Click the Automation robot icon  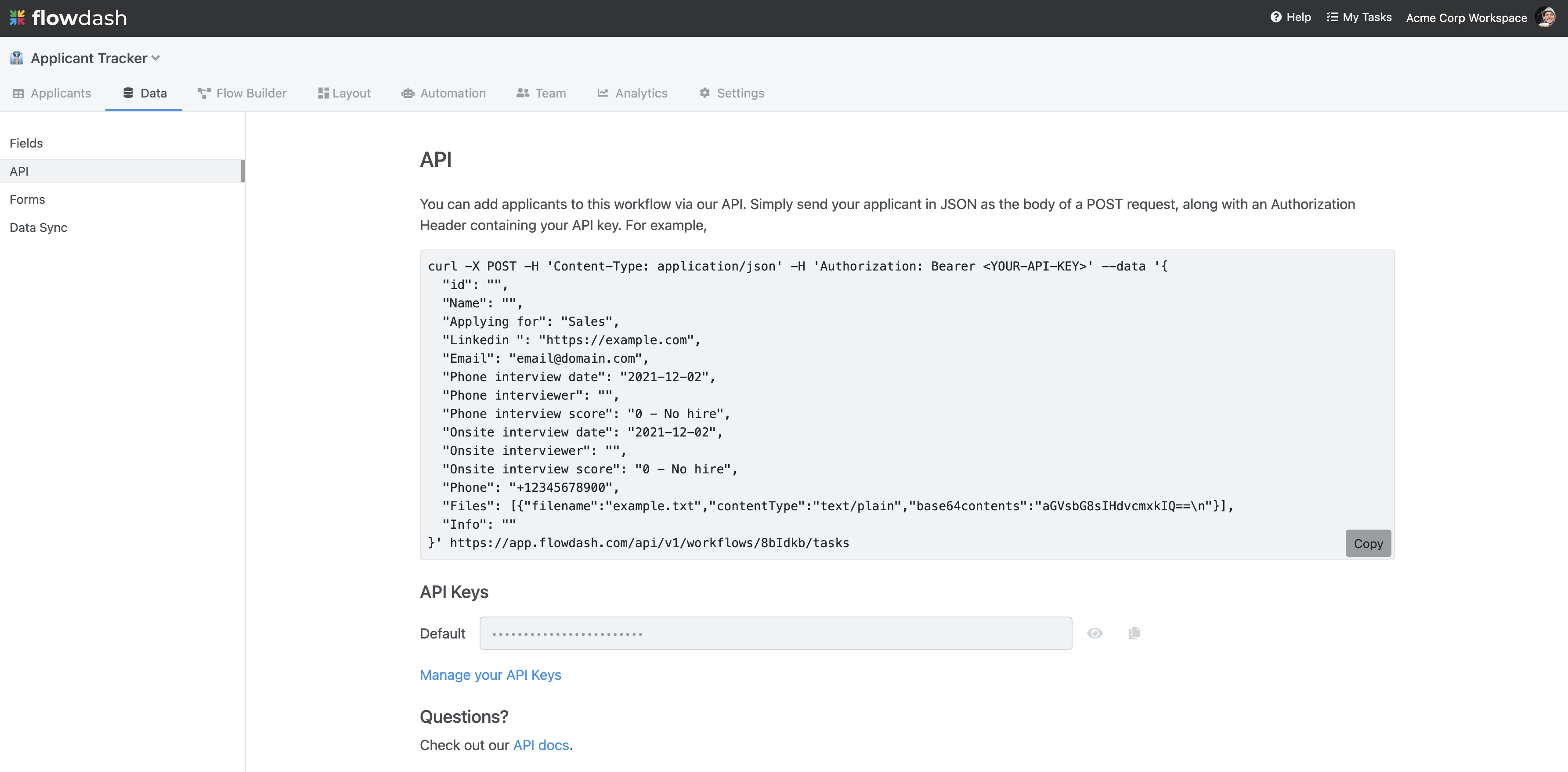408,93
